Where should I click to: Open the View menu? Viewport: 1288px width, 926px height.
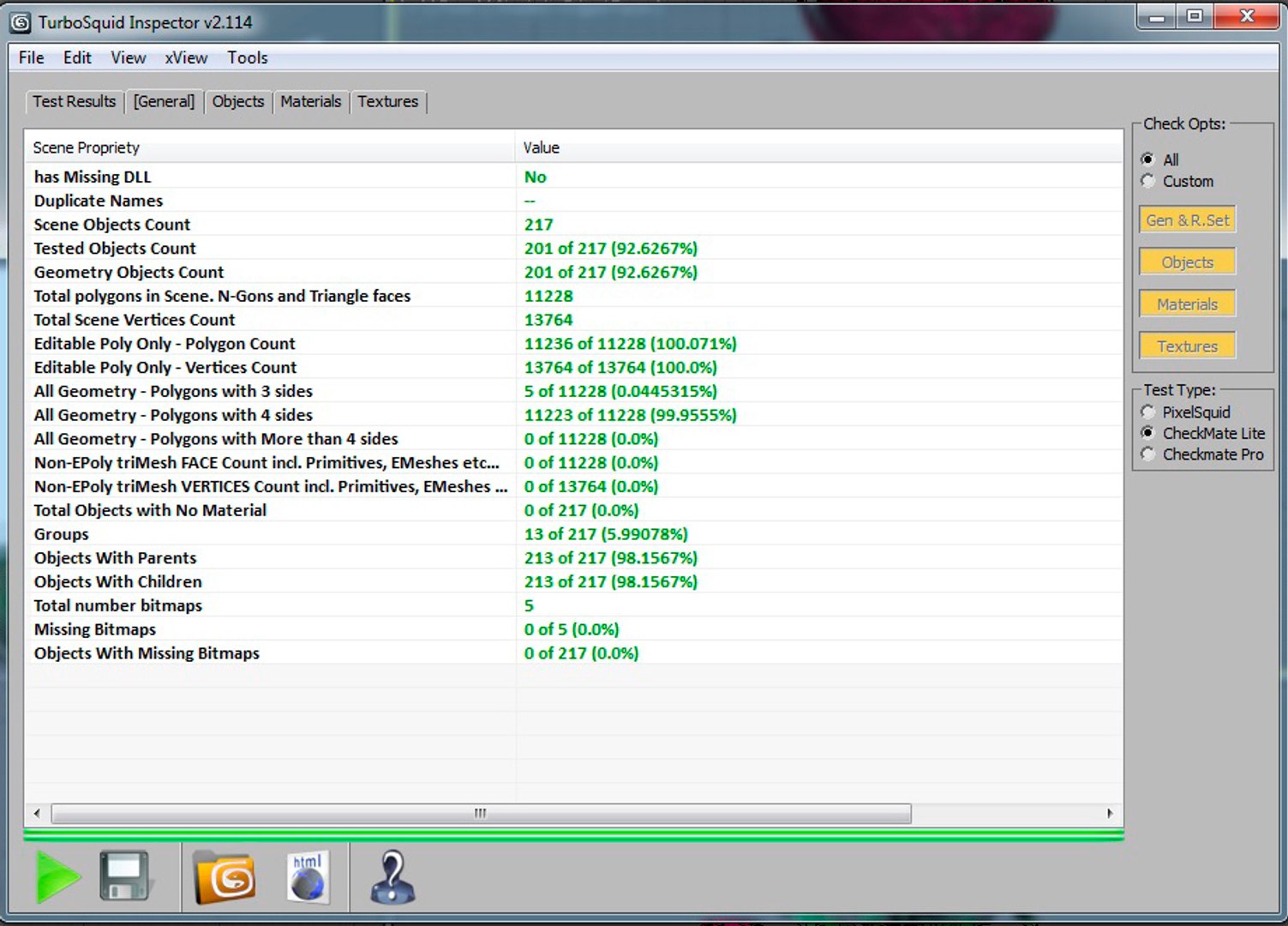(x=129, y=57)
